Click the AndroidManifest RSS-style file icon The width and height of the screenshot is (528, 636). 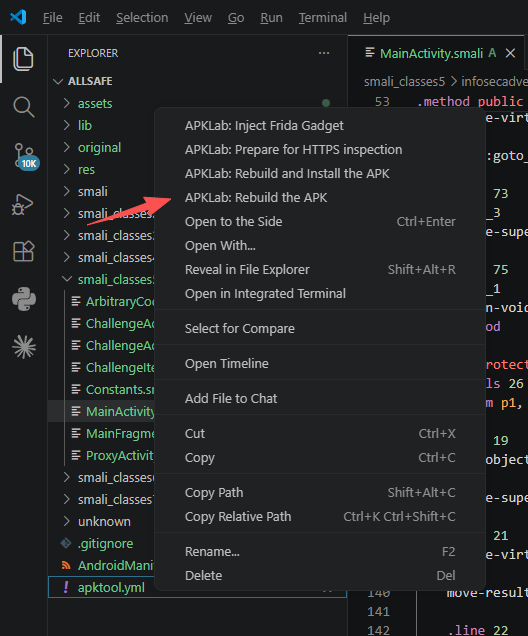[x=66, y=565]
